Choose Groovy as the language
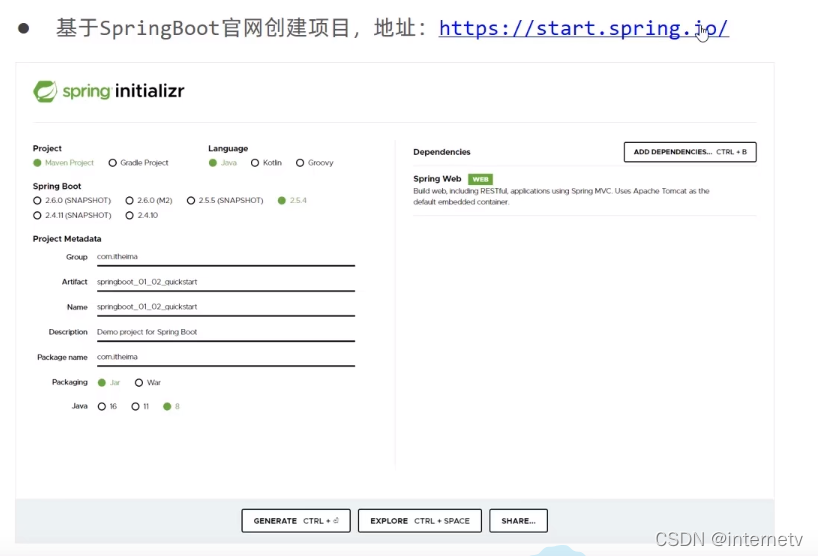The image size is (818, 556). point(315,163)
